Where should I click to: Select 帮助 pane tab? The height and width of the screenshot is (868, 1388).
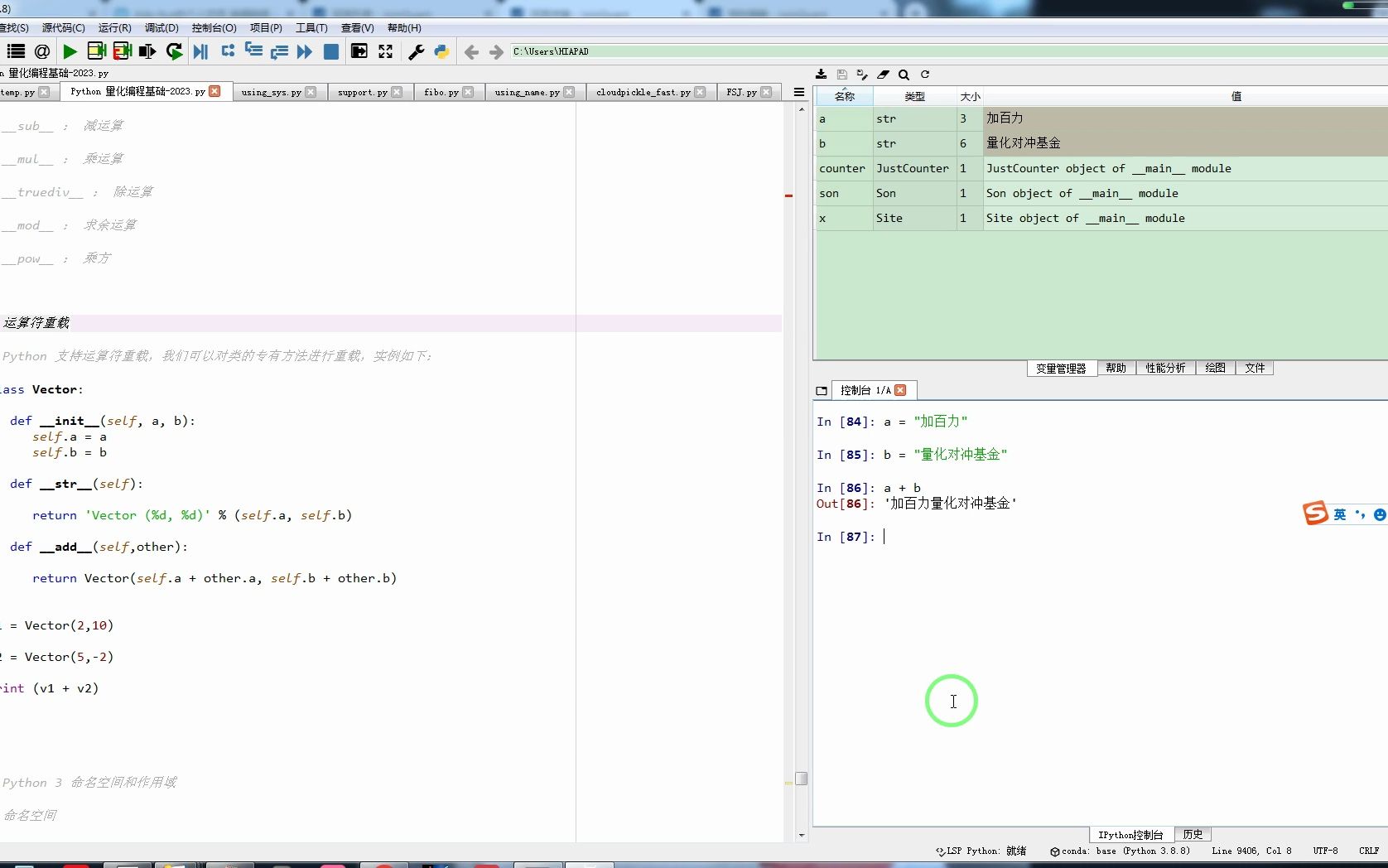pyautogui.click(x=1116, y=369)
